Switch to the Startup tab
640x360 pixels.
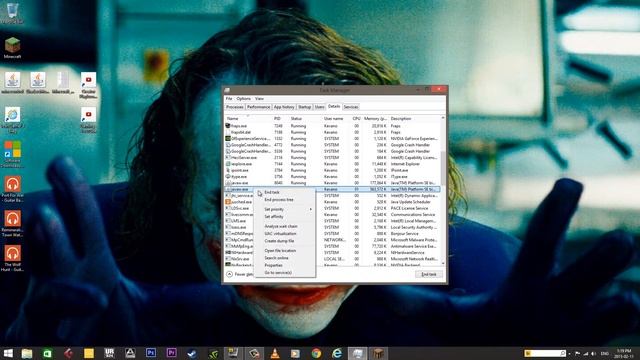click(x=304, y=107)
